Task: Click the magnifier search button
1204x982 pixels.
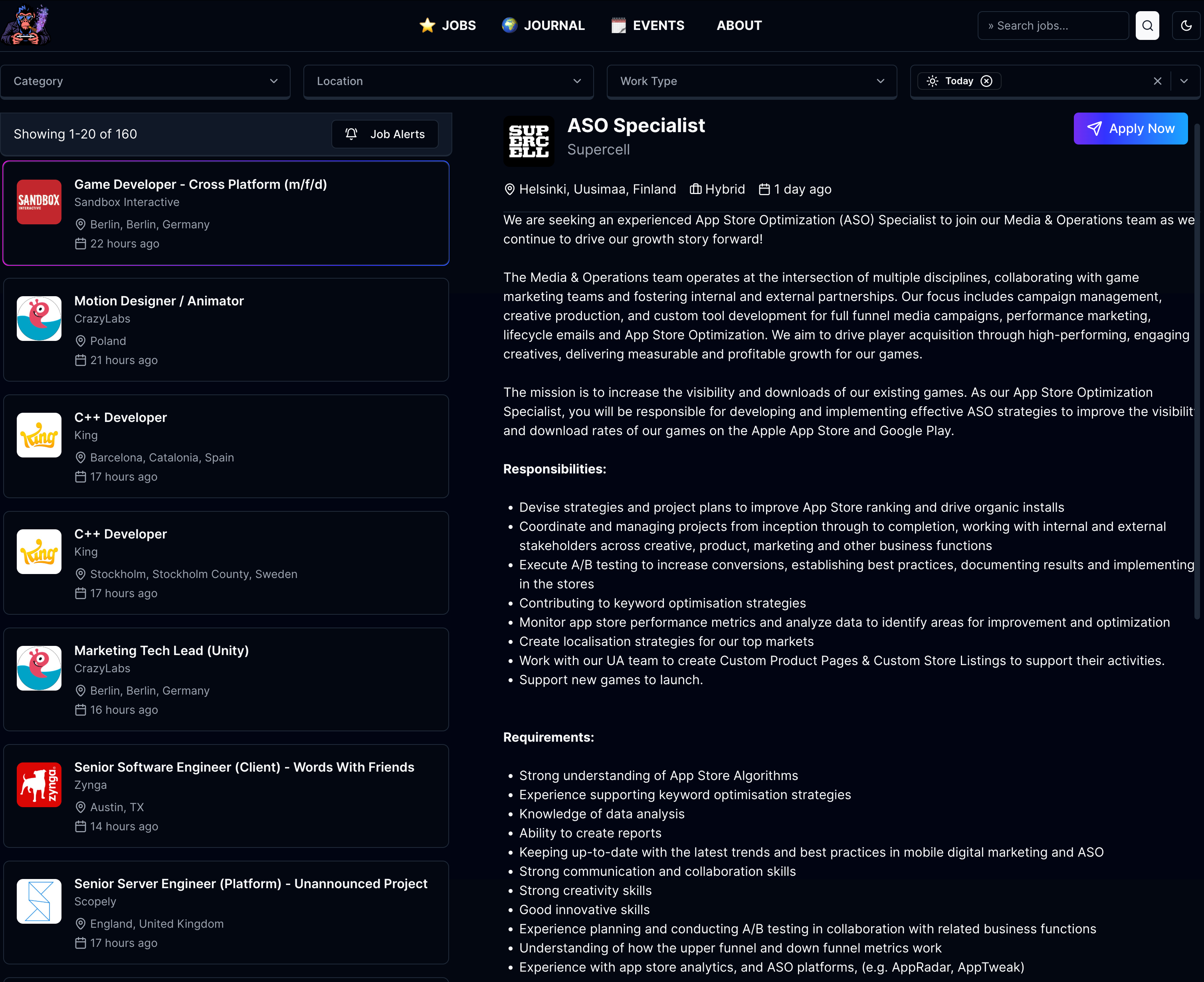Action: tap(1147, 26)
